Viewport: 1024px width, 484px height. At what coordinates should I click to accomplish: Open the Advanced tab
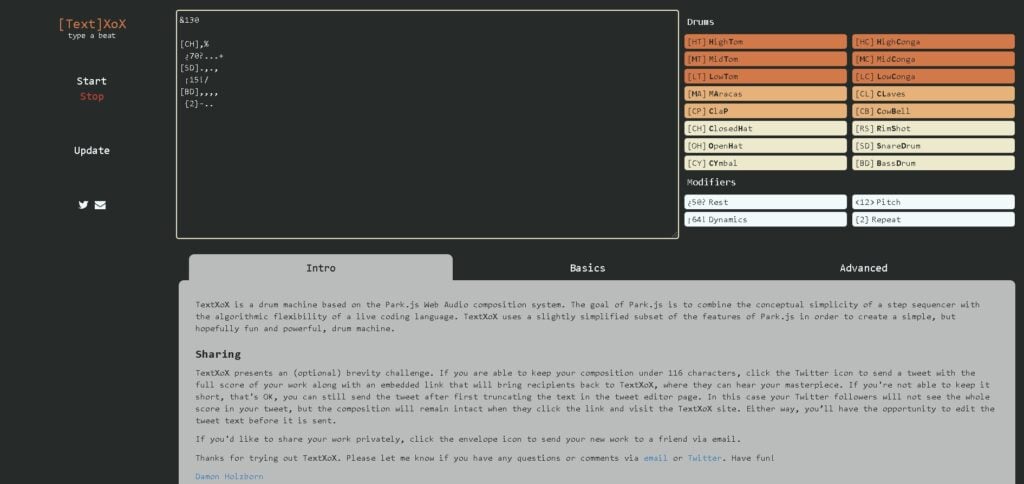point(863,268)
